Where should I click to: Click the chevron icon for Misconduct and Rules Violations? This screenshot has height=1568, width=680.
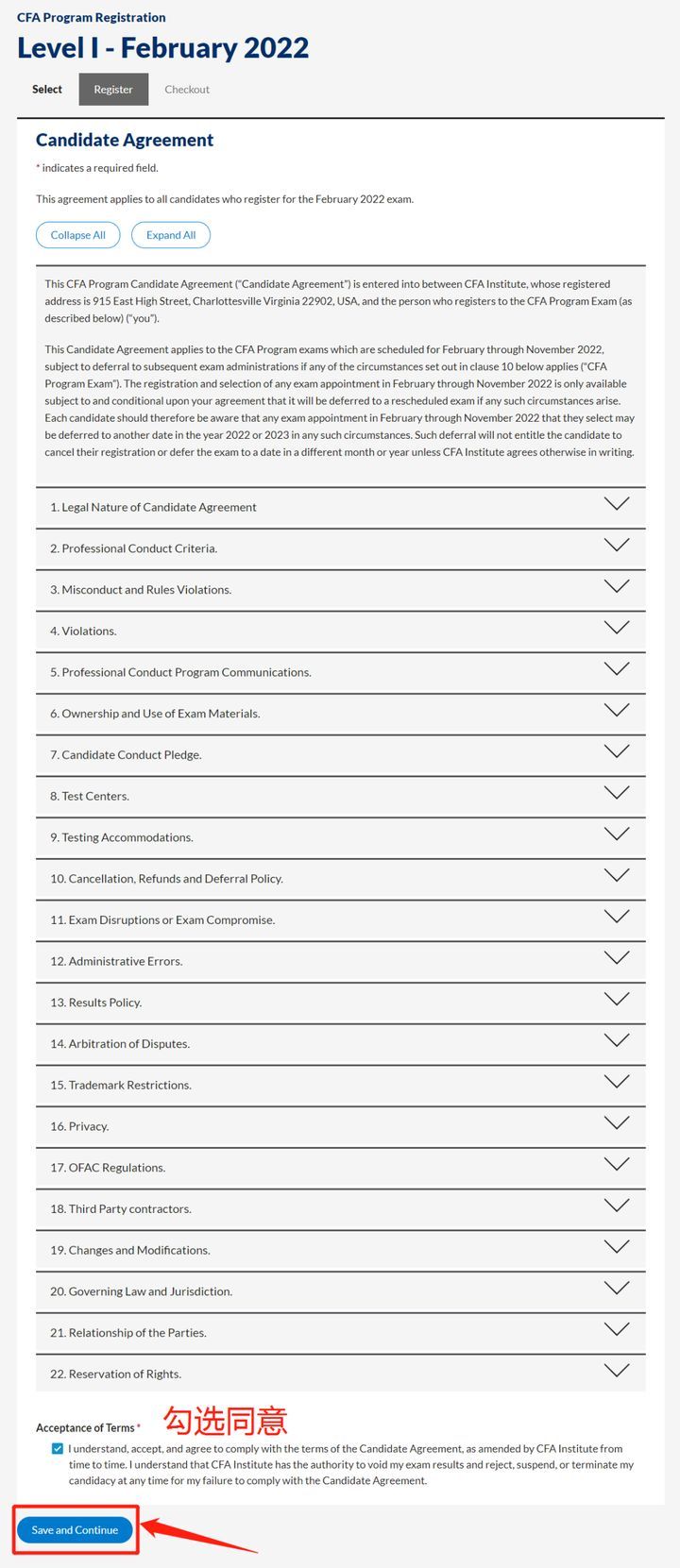[x=616, y=587]
